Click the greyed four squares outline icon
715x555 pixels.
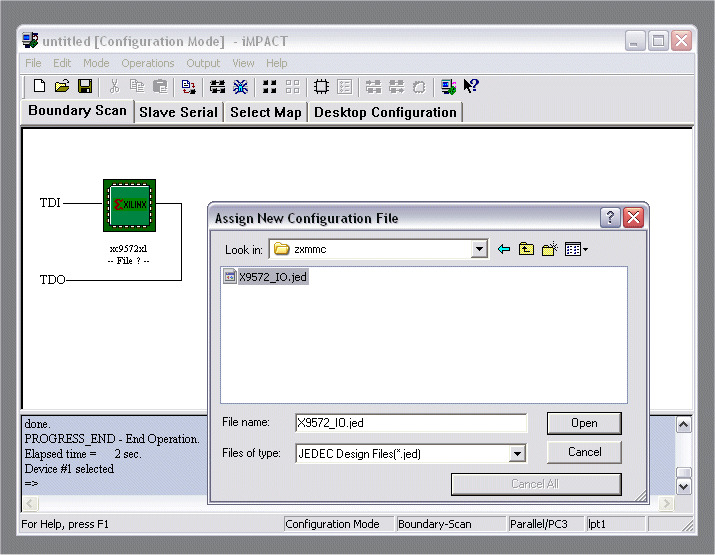point(292,86)
